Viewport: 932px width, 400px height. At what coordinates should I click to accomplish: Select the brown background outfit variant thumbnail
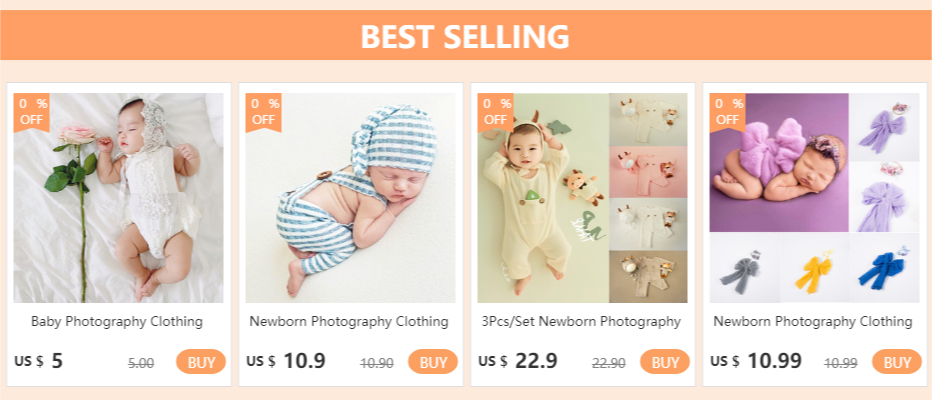(648, 276)
